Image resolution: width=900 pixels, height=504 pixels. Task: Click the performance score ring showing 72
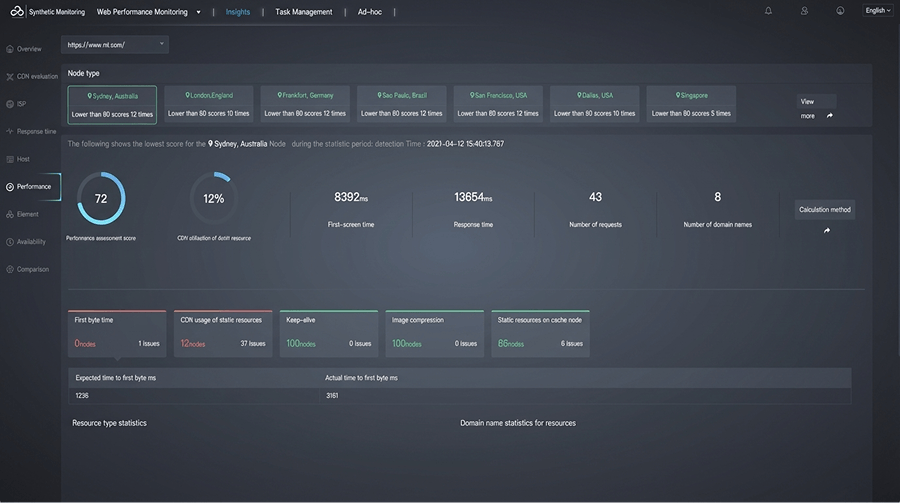[x=101, y=199]
